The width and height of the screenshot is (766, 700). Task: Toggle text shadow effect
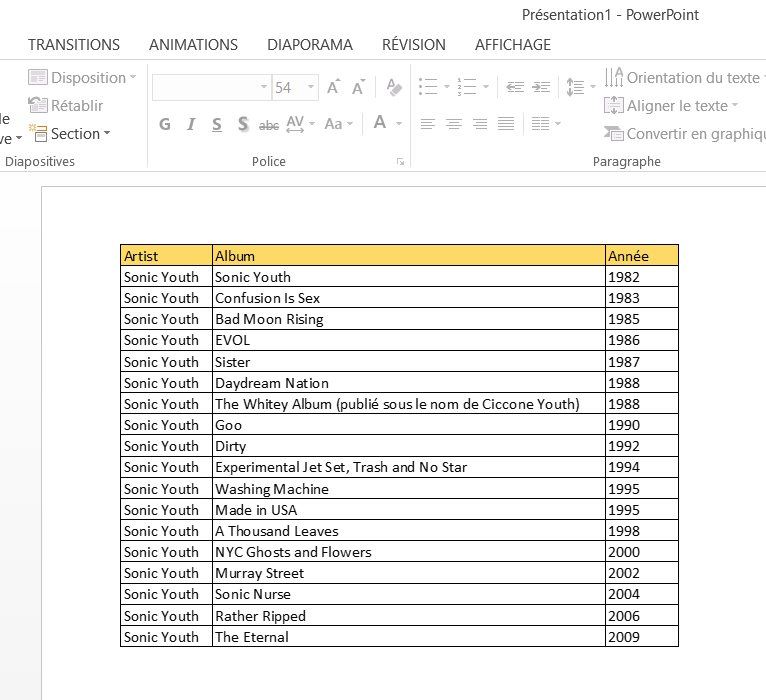pyautogui.click(x=243, y=124)
